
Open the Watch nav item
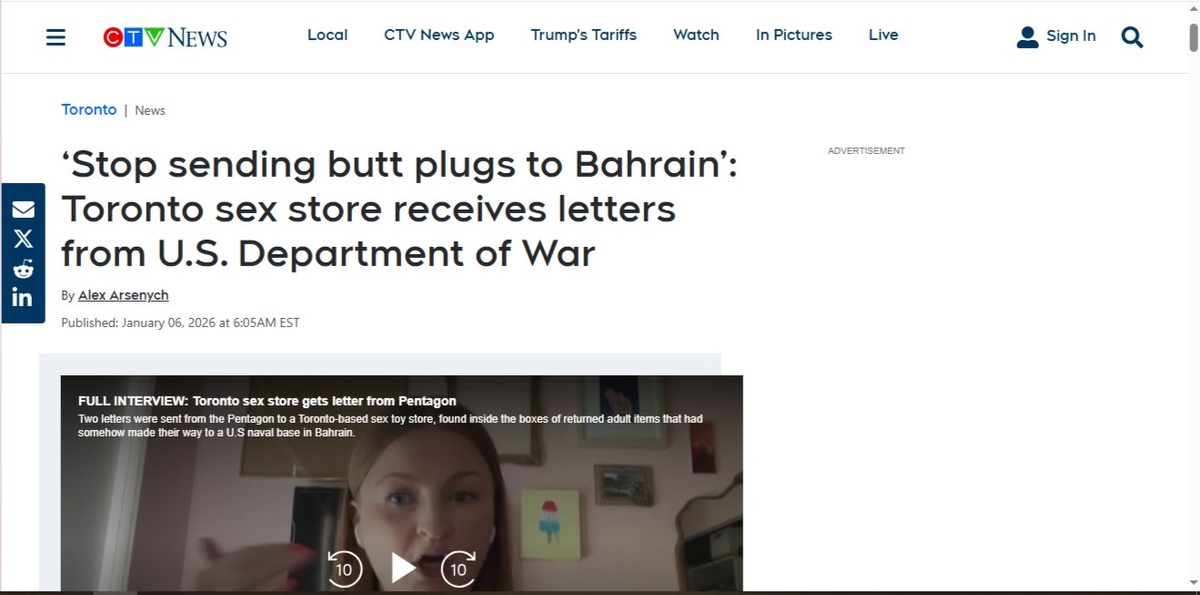(x=696, y=34)
